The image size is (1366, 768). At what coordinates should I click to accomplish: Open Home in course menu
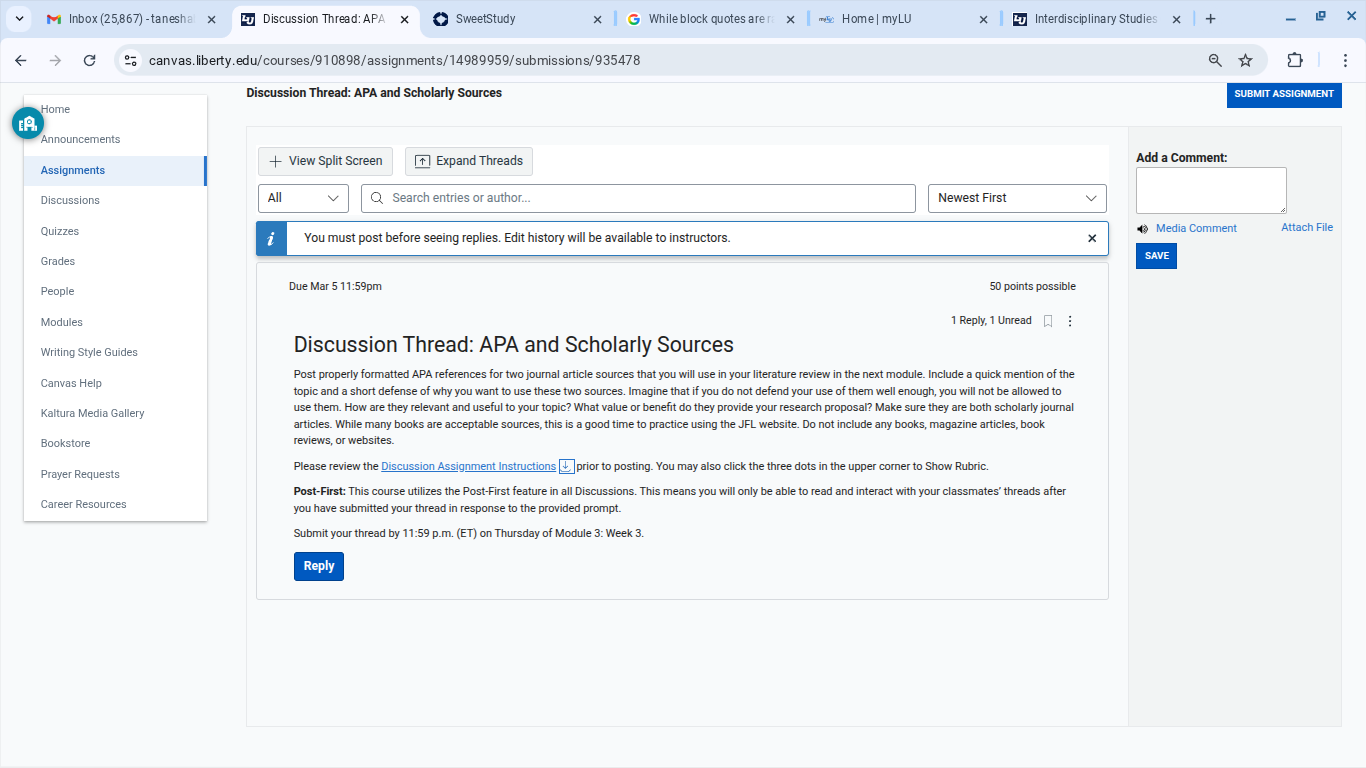point(56,109)
